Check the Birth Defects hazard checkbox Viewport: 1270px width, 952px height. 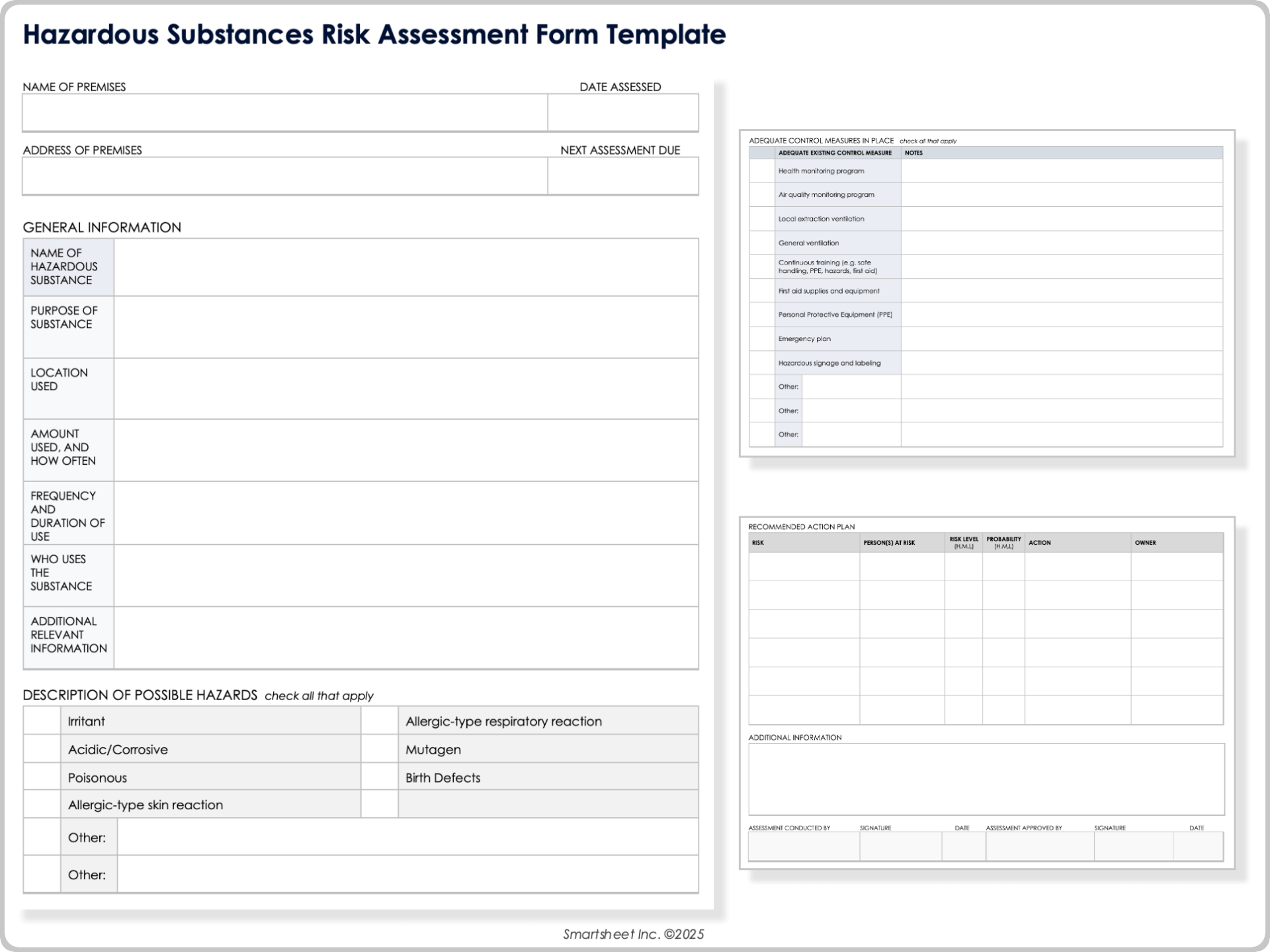coord(380,776)
